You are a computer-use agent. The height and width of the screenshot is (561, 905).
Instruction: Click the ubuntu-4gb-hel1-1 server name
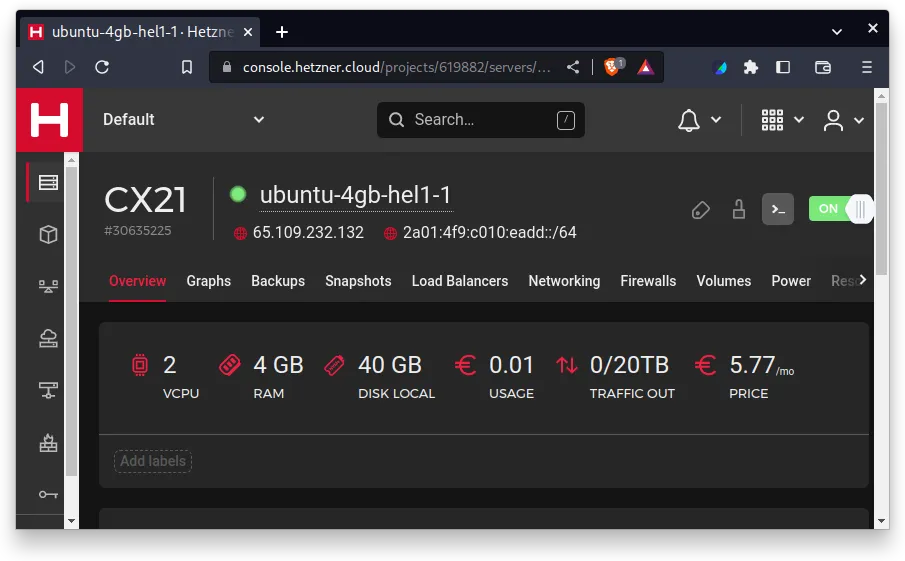pos(356,195)
